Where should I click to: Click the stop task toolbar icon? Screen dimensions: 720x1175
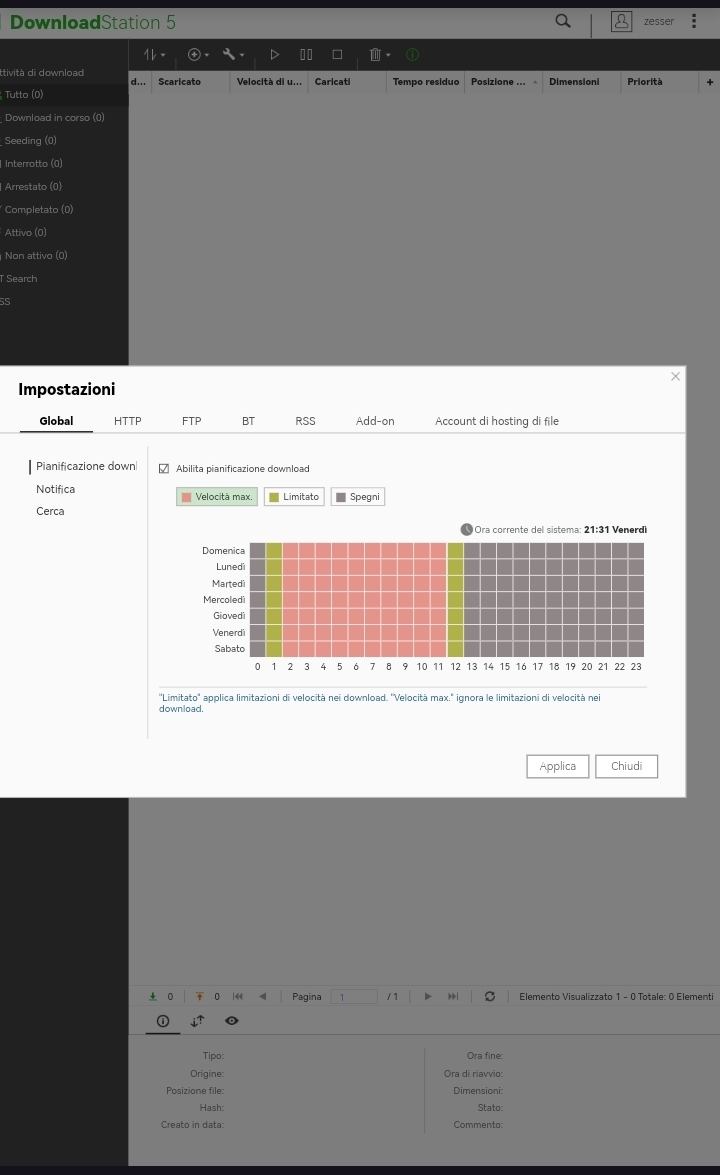[x=337, y=55]
